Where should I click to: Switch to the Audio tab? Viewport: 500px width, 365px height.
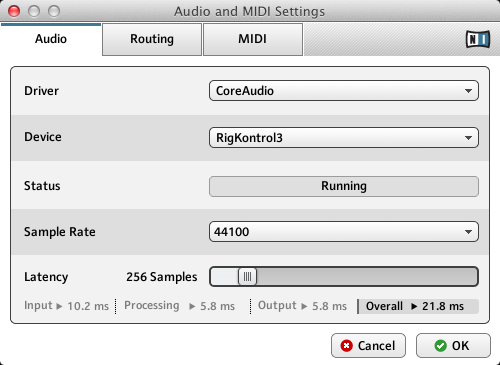pos(51,39)
